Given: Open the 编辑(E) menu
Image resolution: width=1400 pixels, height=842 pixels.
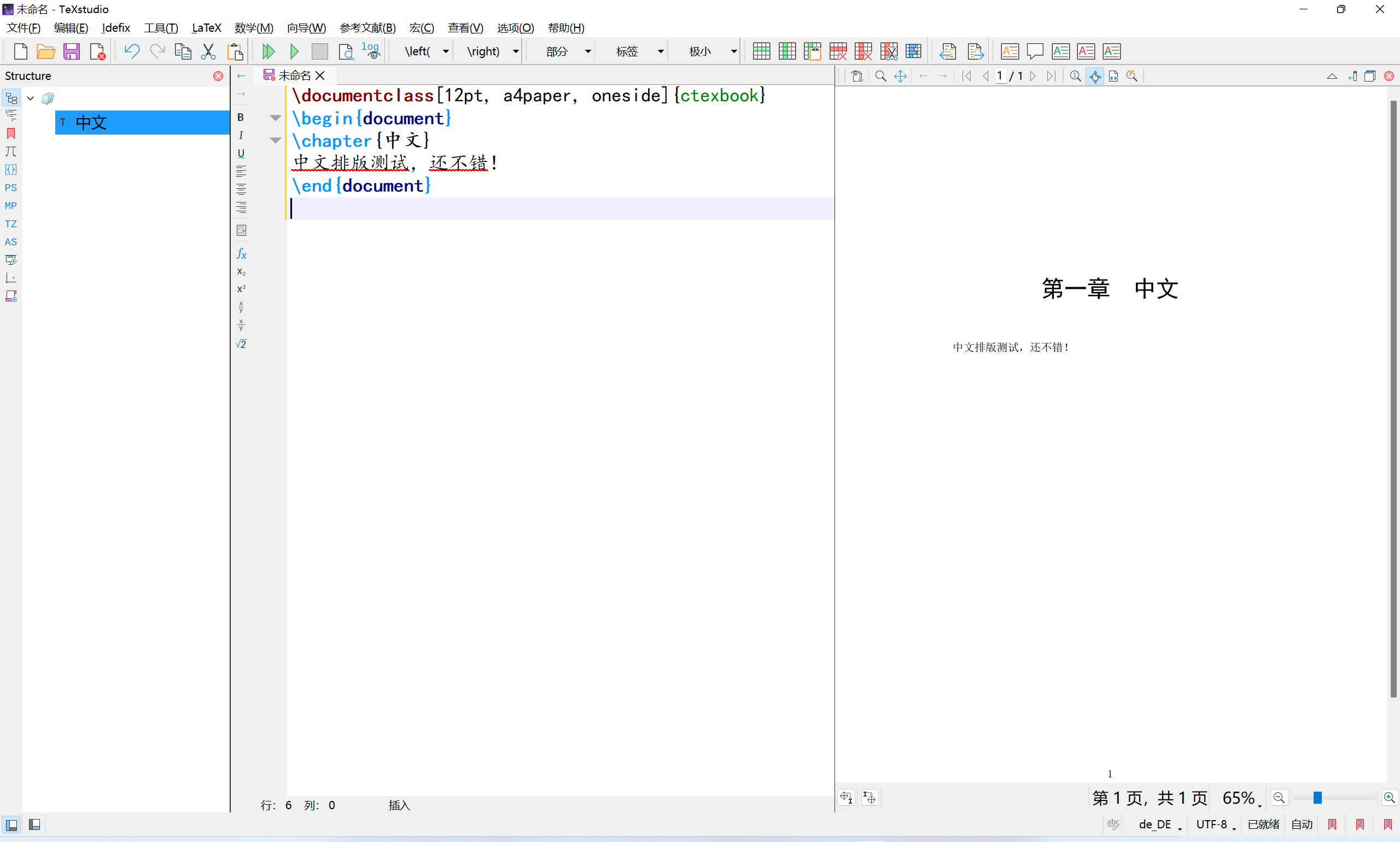Looking at the screenshot, I should [71, 28].
